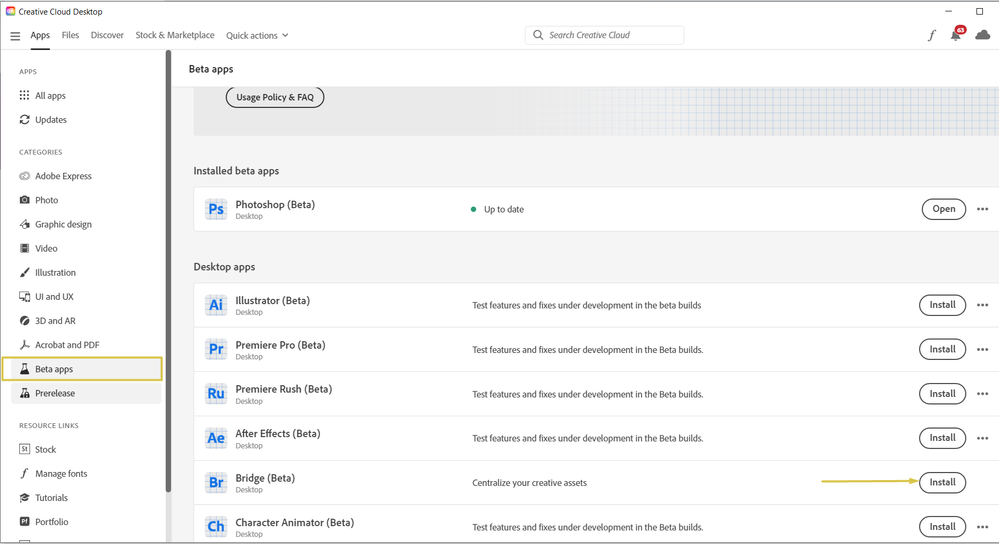999x544 pixels.
Task: Open more options for After Effects (Beta)
Action: [982, 438]
